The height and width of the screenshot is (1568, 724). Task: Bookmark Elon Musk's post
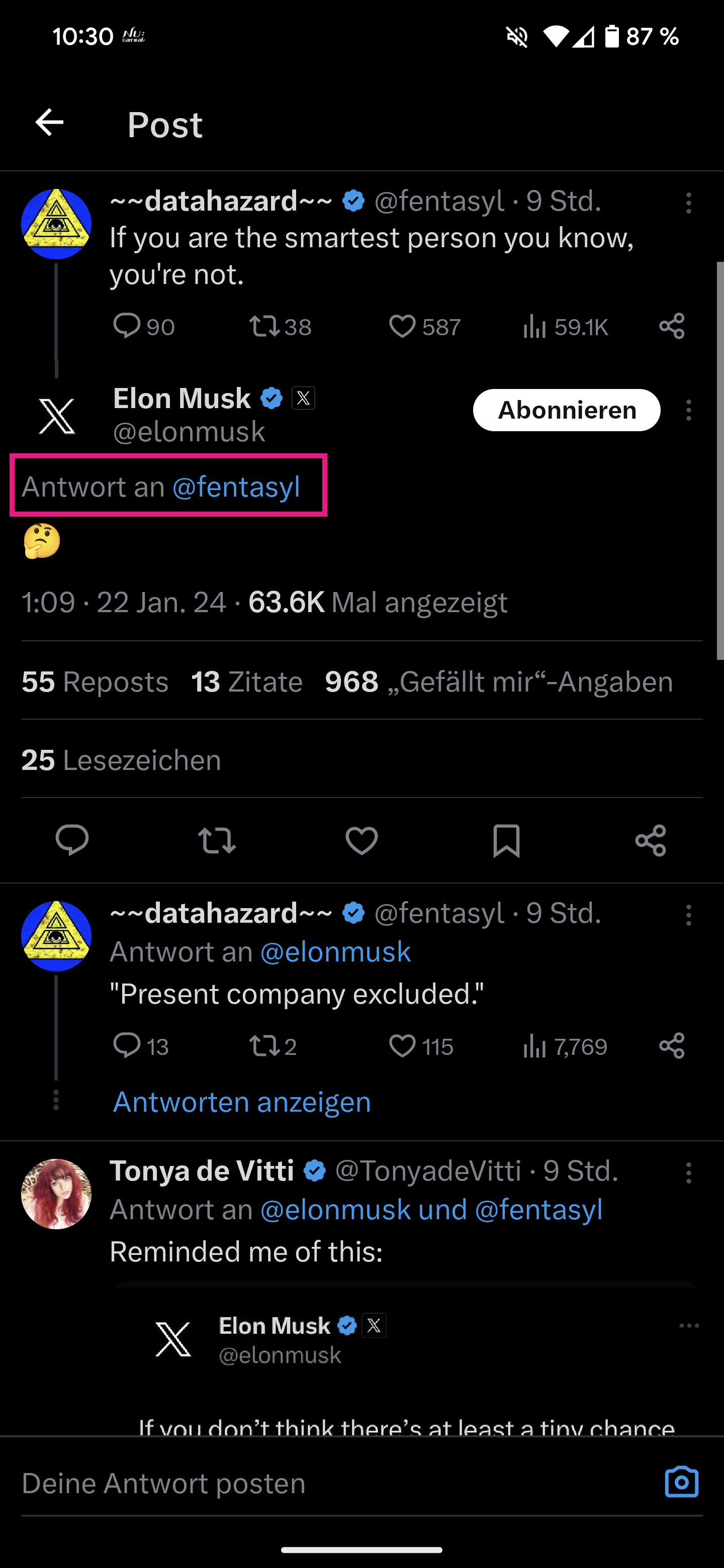pos(506,841)
